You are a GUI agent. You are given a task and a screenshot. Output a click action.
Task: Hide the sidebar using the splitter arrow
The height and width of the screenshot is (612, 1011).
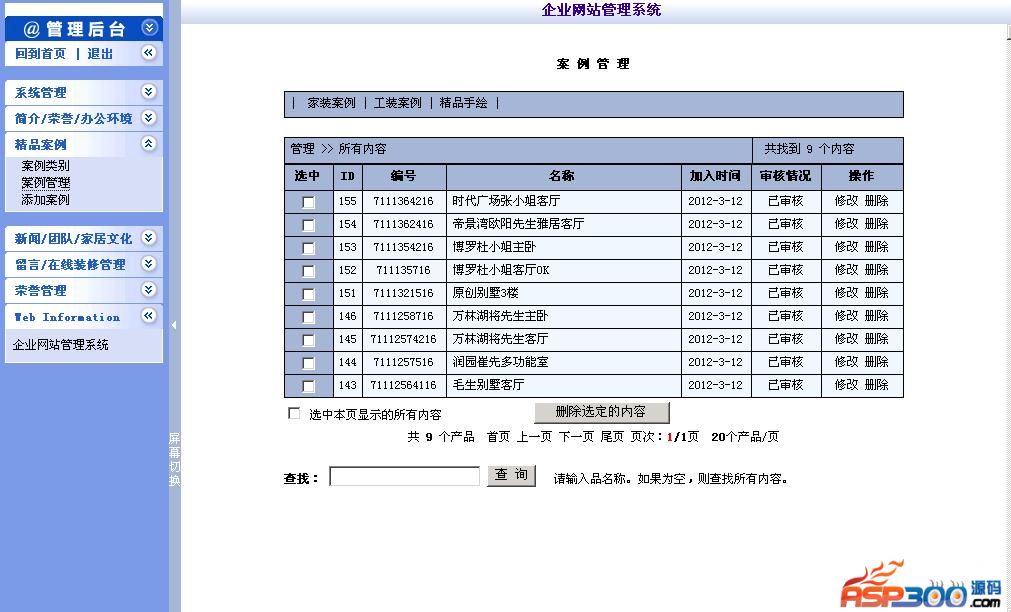(174, 325)
